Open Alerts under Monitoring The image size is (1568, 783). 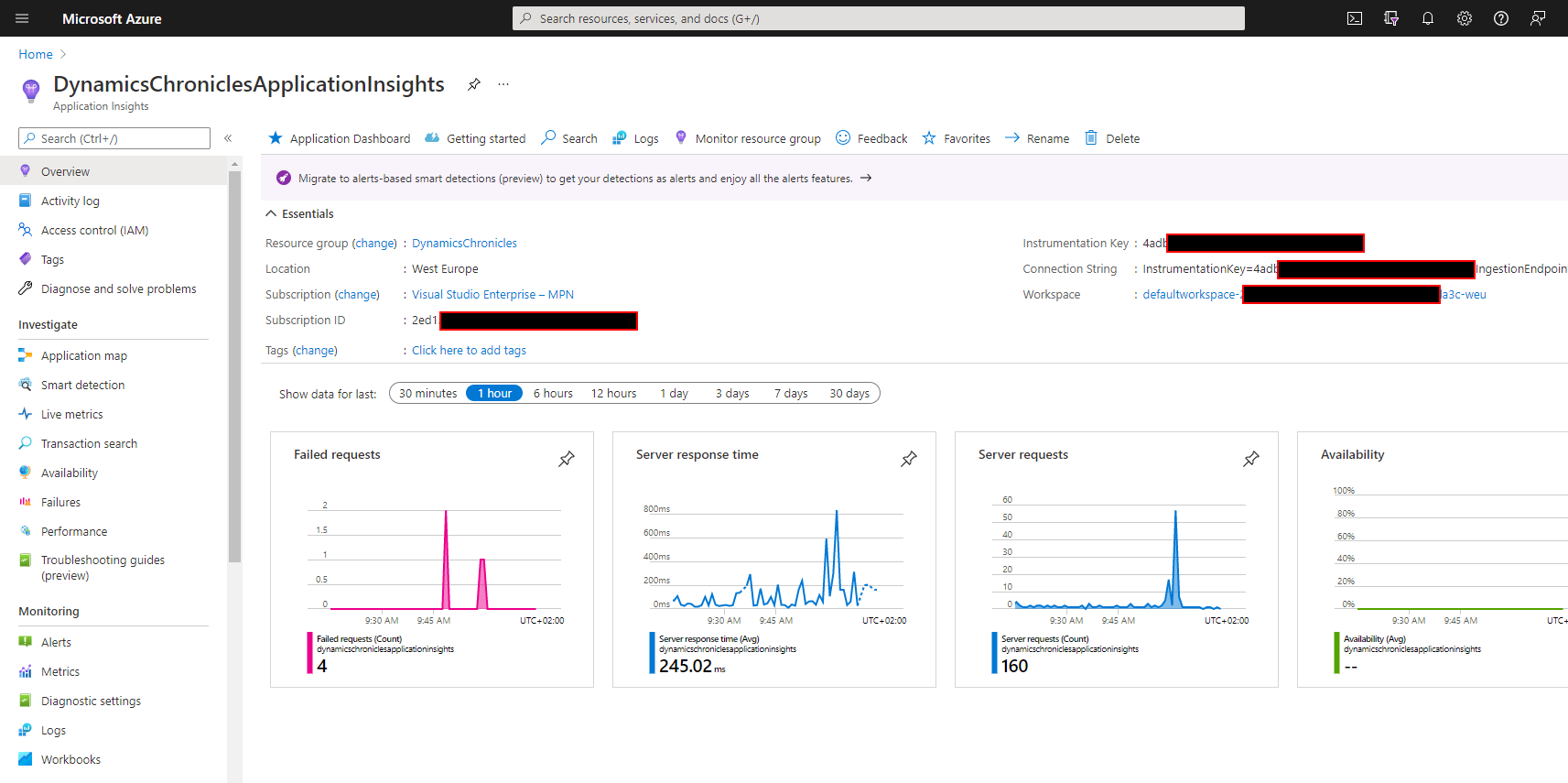[114, 642]
